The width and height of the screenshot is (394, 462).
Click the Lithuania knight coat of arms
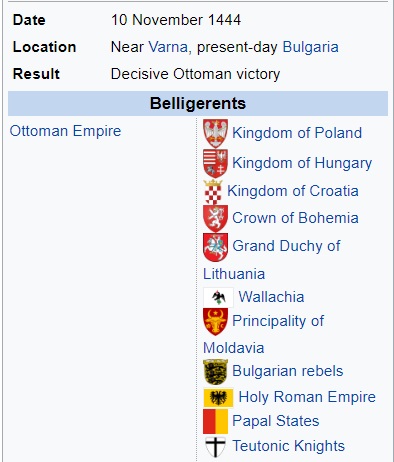216,247
